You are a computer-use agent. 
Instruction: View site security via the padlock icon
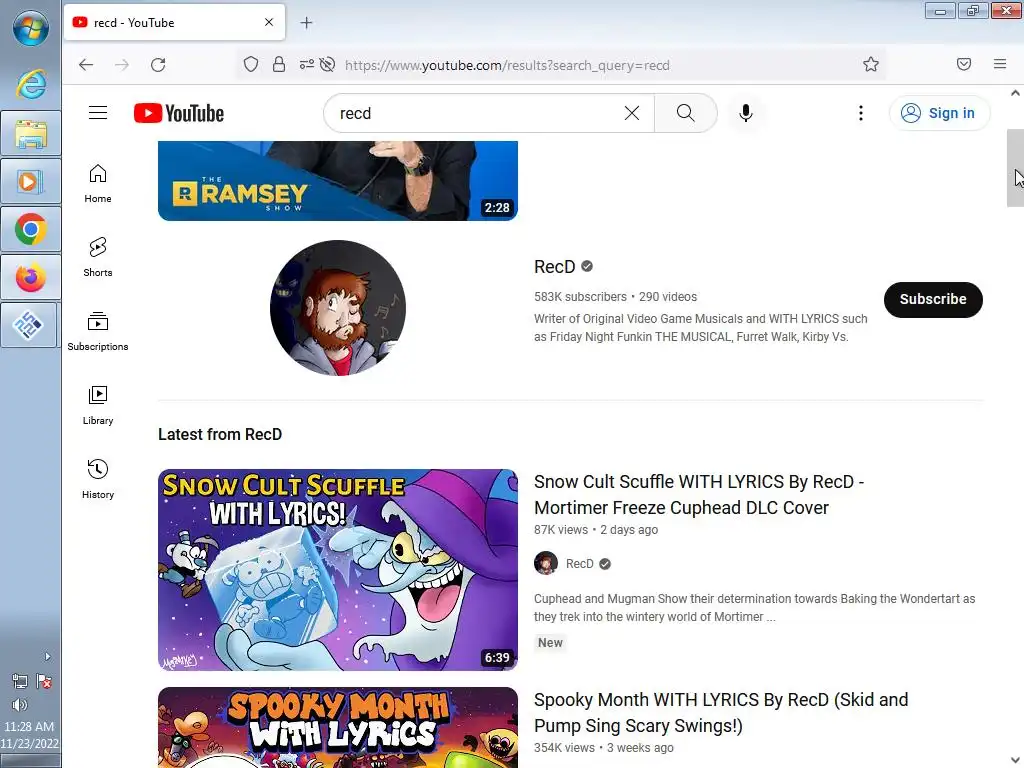point(279,65)
